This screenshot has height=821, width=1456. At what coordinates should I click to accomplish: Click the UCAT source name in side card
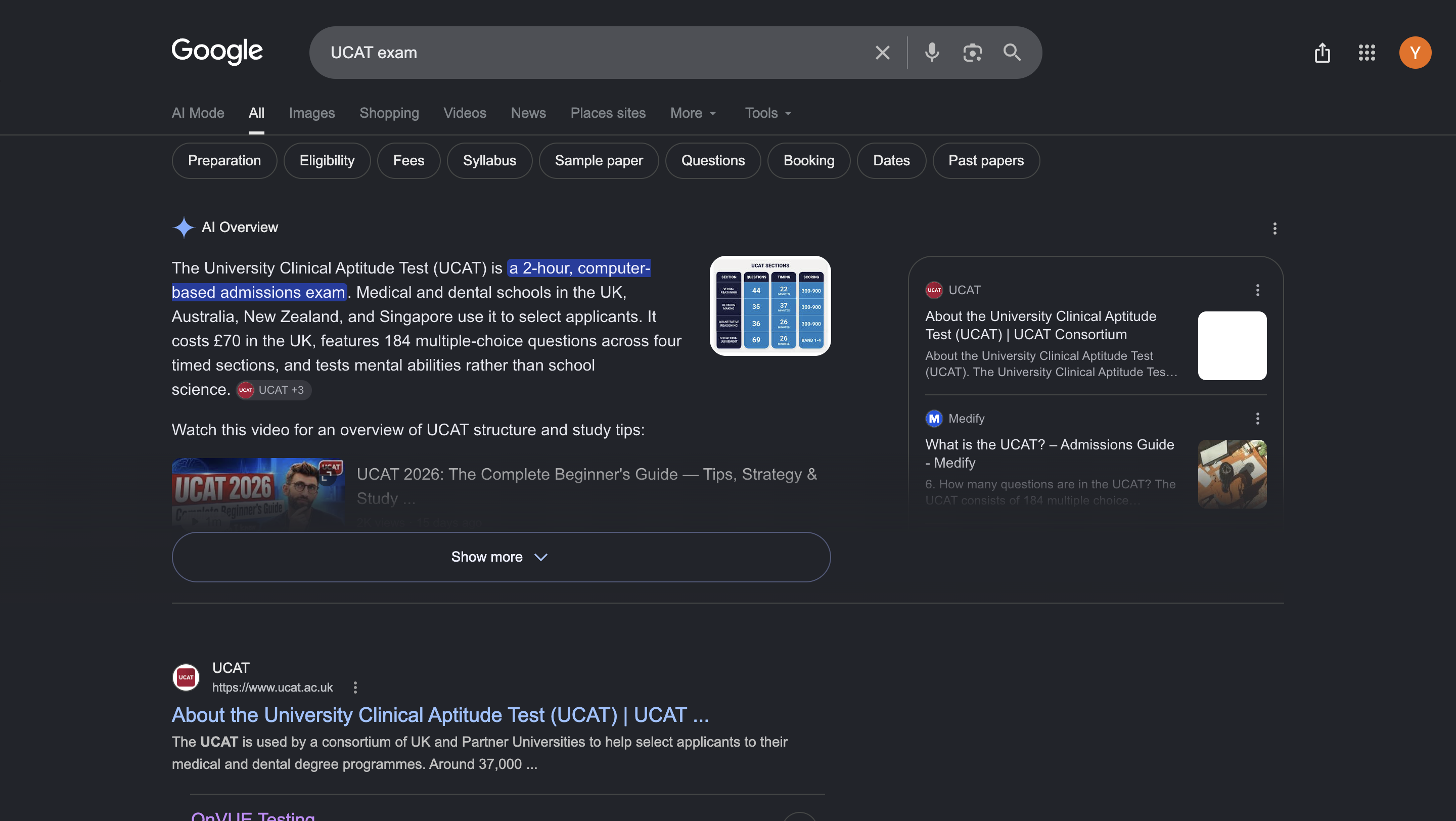pyautogui.click(x=964, y=290)
